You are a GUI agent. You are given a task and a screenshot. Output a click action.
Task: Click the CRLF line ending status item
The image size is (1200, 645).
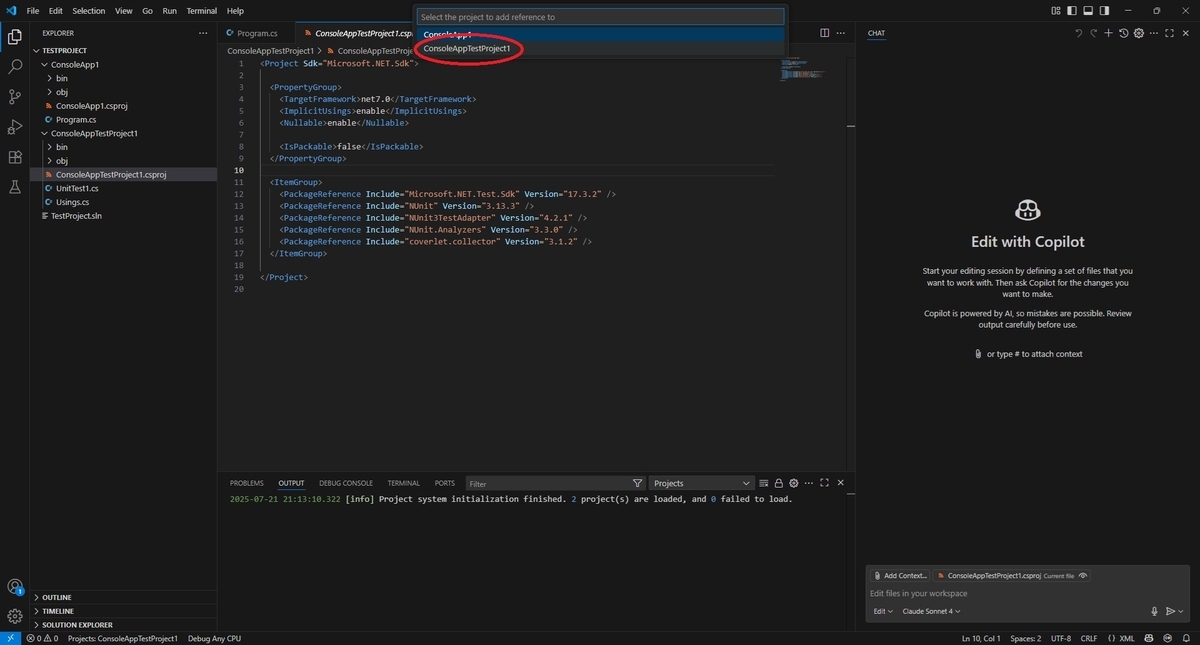click(x=1089, y=638)
